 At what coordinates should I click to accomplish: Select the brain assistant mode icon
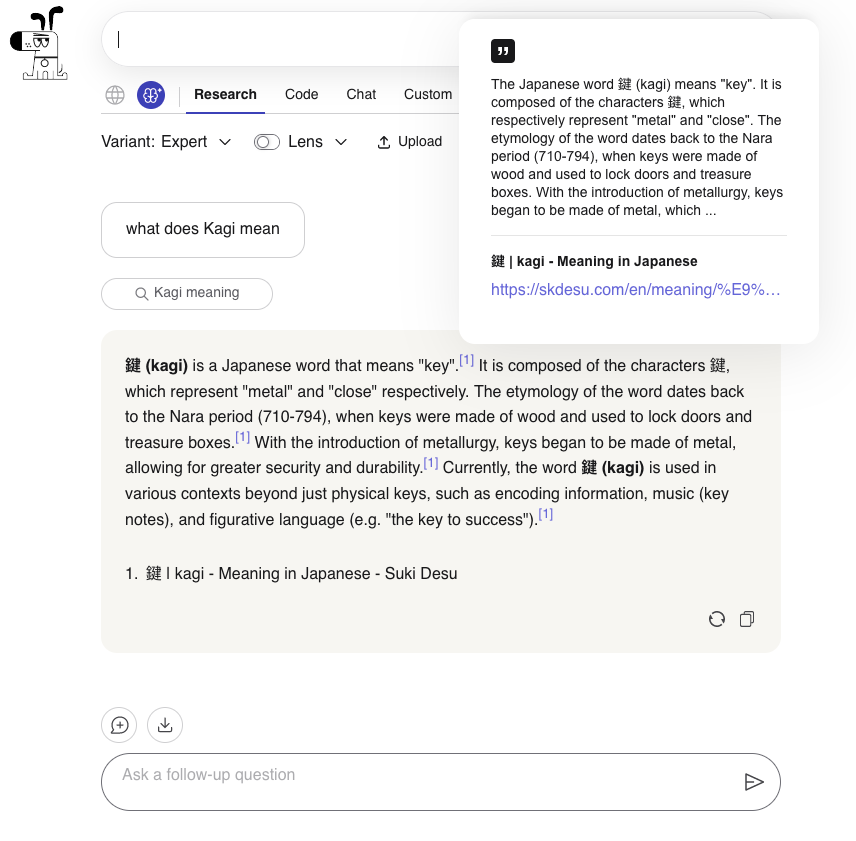[151, 95]
